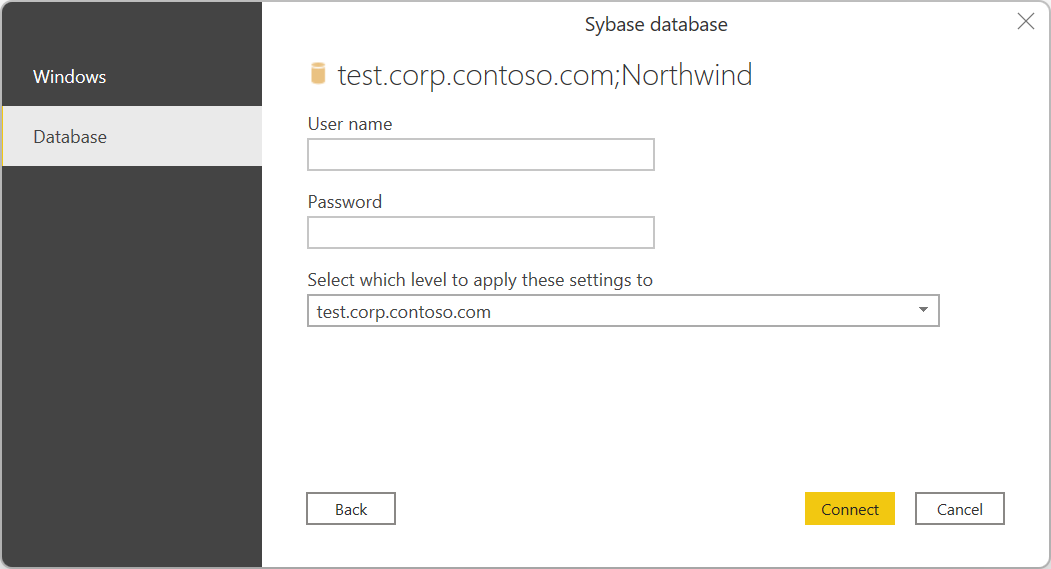Cancel the database connection dialog
The height and width of the screenshot is (569, 1051).
959,509
